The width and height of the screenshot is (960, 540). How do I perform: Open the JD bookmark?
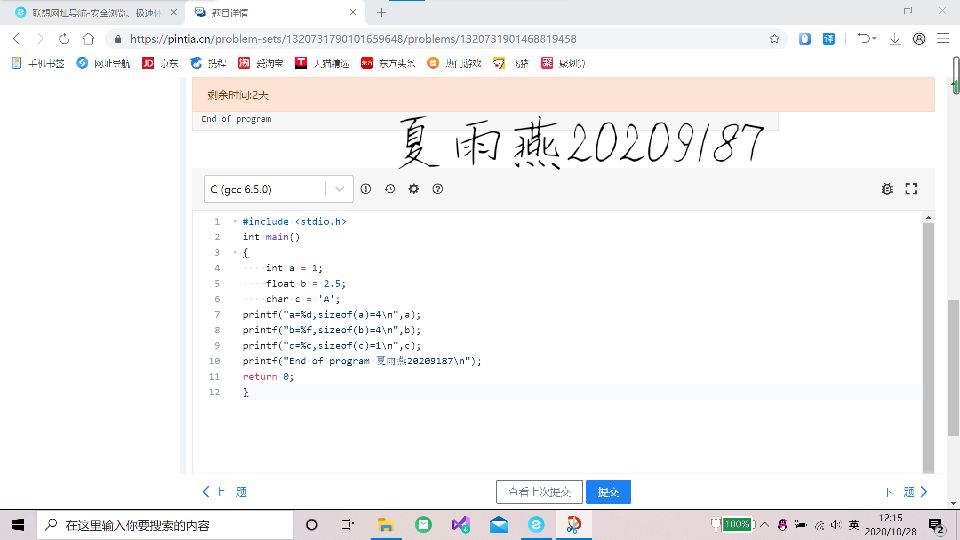click(160, 63)
